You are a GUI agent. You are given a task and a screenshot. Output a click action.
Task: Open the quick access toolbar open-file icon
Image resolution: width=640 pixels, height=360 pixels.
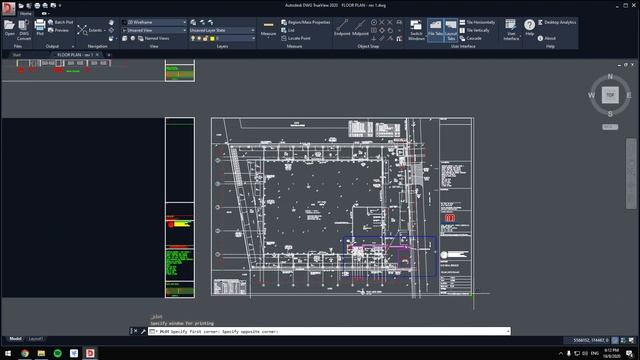[x=21, y=5]
